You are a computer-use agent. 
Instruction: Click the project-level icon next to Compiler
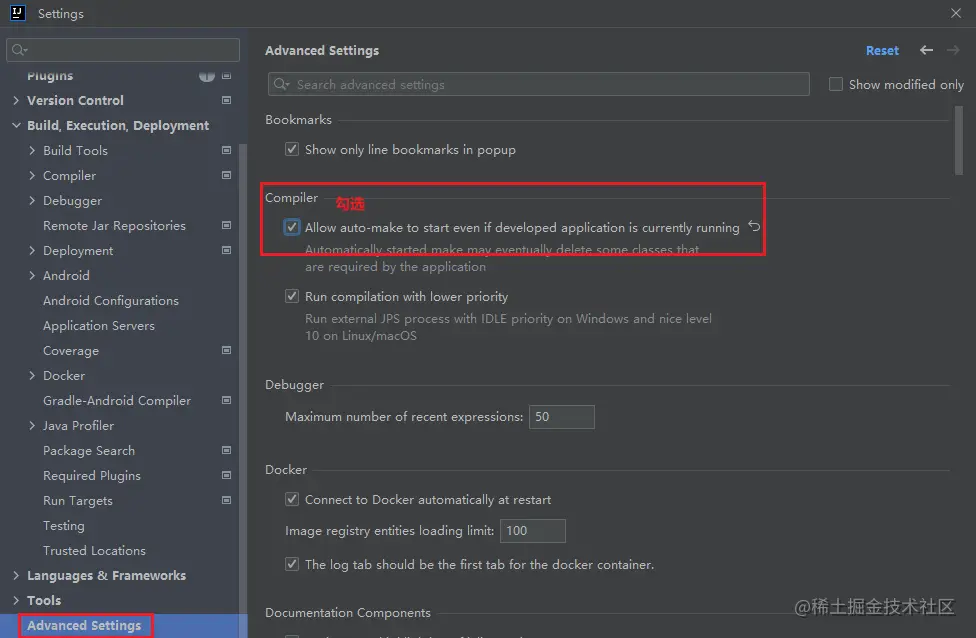[227, 176]
